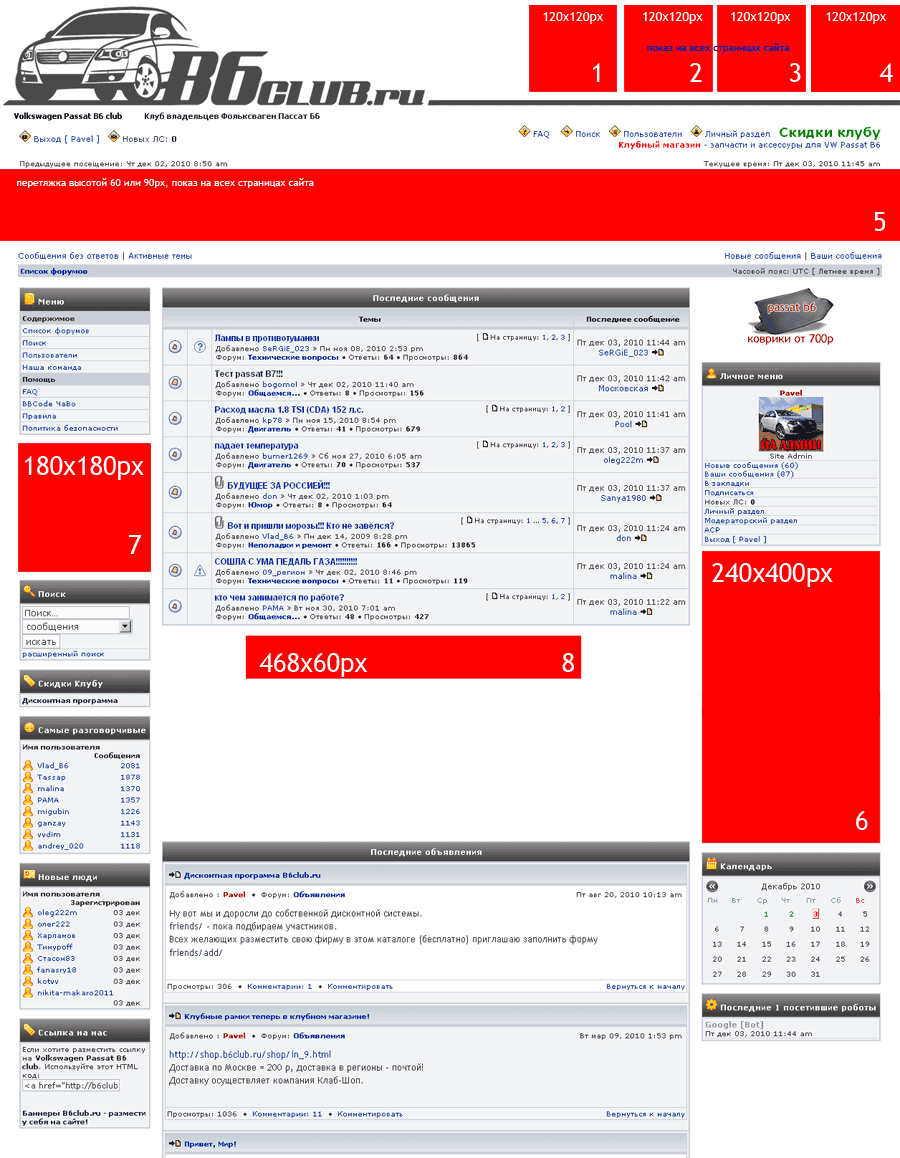
Task: Open the Сообщения без ответов link
Action: click(68, 256)
